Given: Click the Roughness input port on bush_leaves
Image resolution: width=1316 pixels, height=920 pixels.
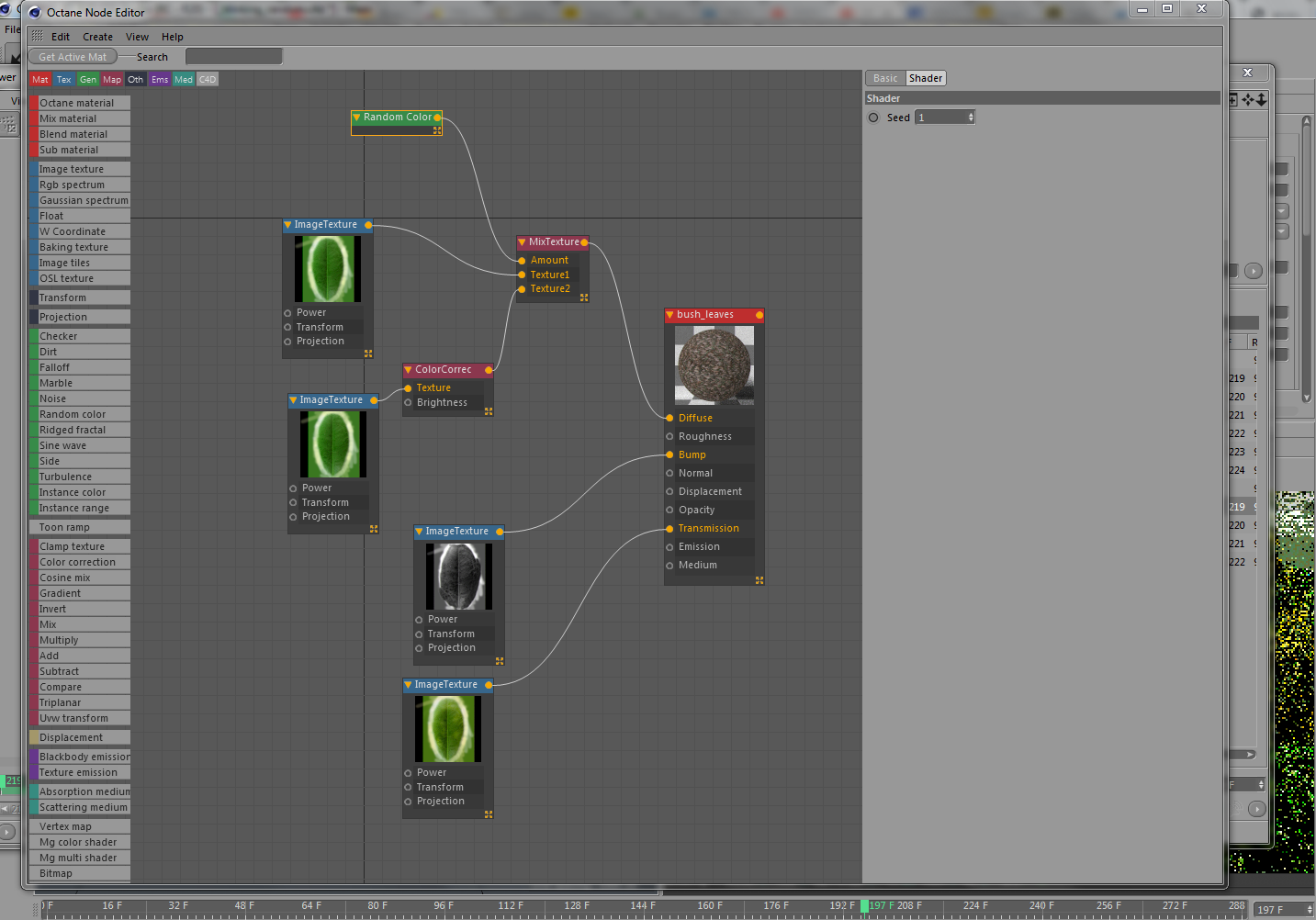Looking at the screenshot, I should (669, 436).
